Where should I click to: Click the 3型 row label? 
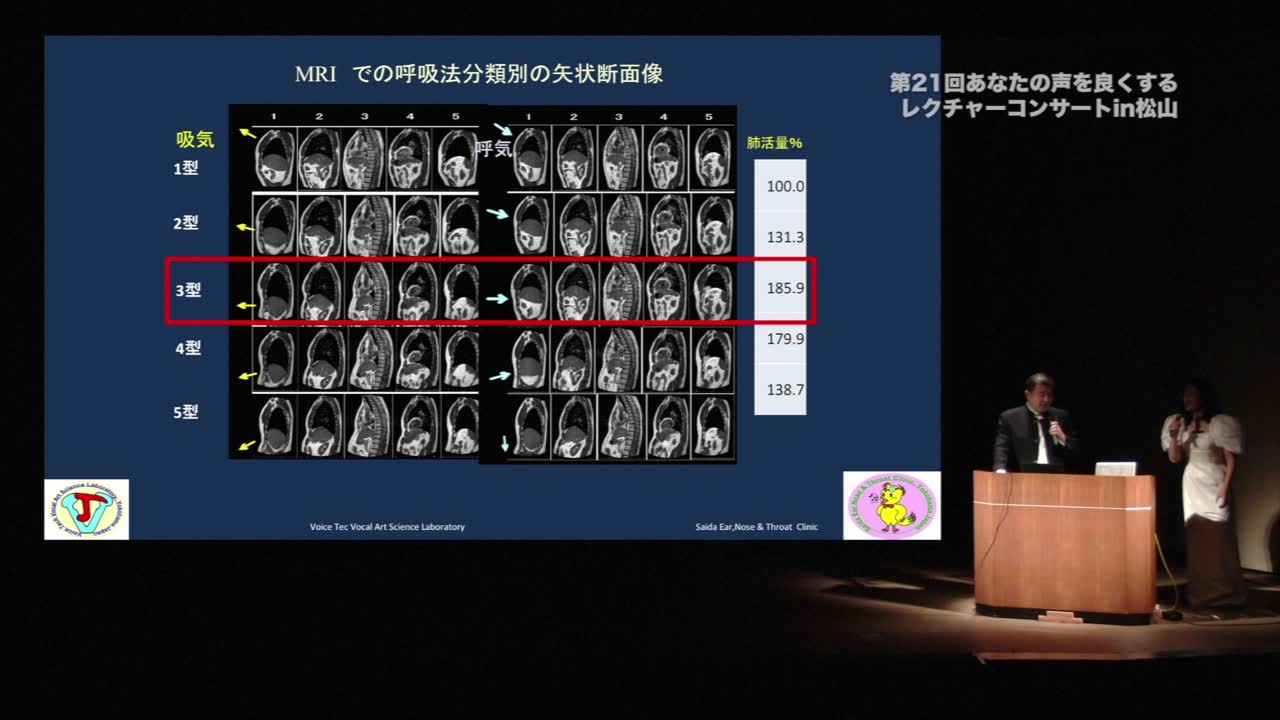click(188, 290)
